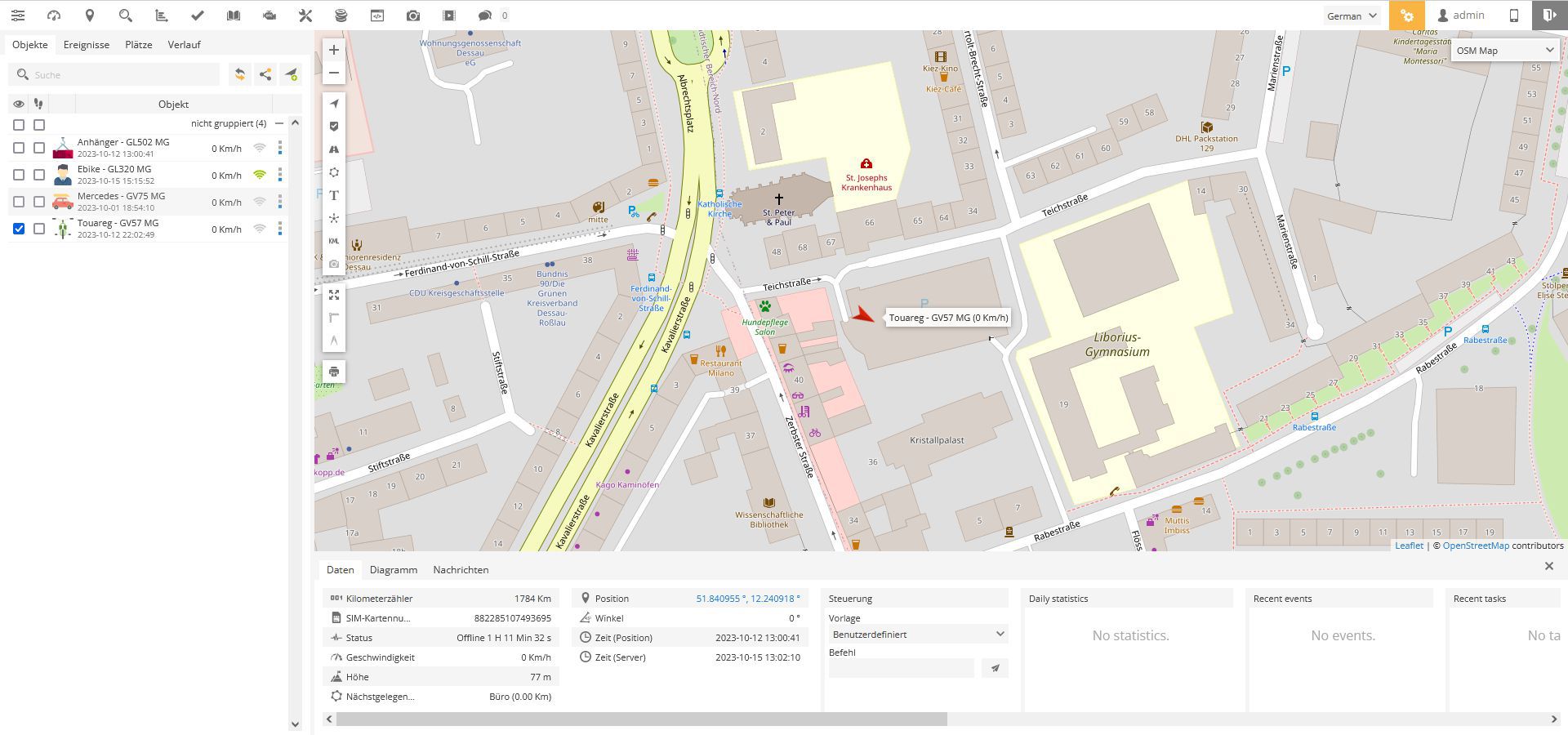The width and height of the screenshot is (1568, 735).
Task: Enable visibility checkbox for Mercedes - GV75 MG
Action: click(19, 202)
